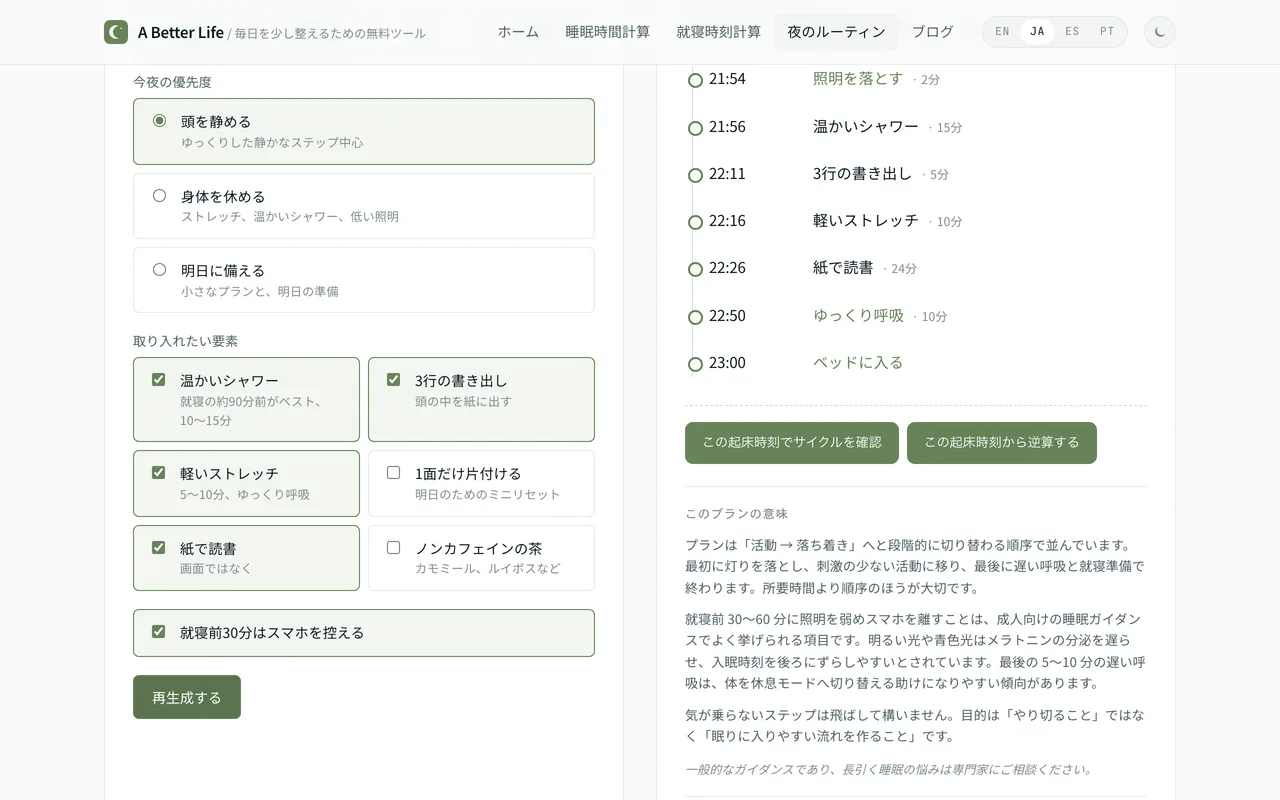
Task: Click the moon logo icon
Action: click(x=116, y=32)
